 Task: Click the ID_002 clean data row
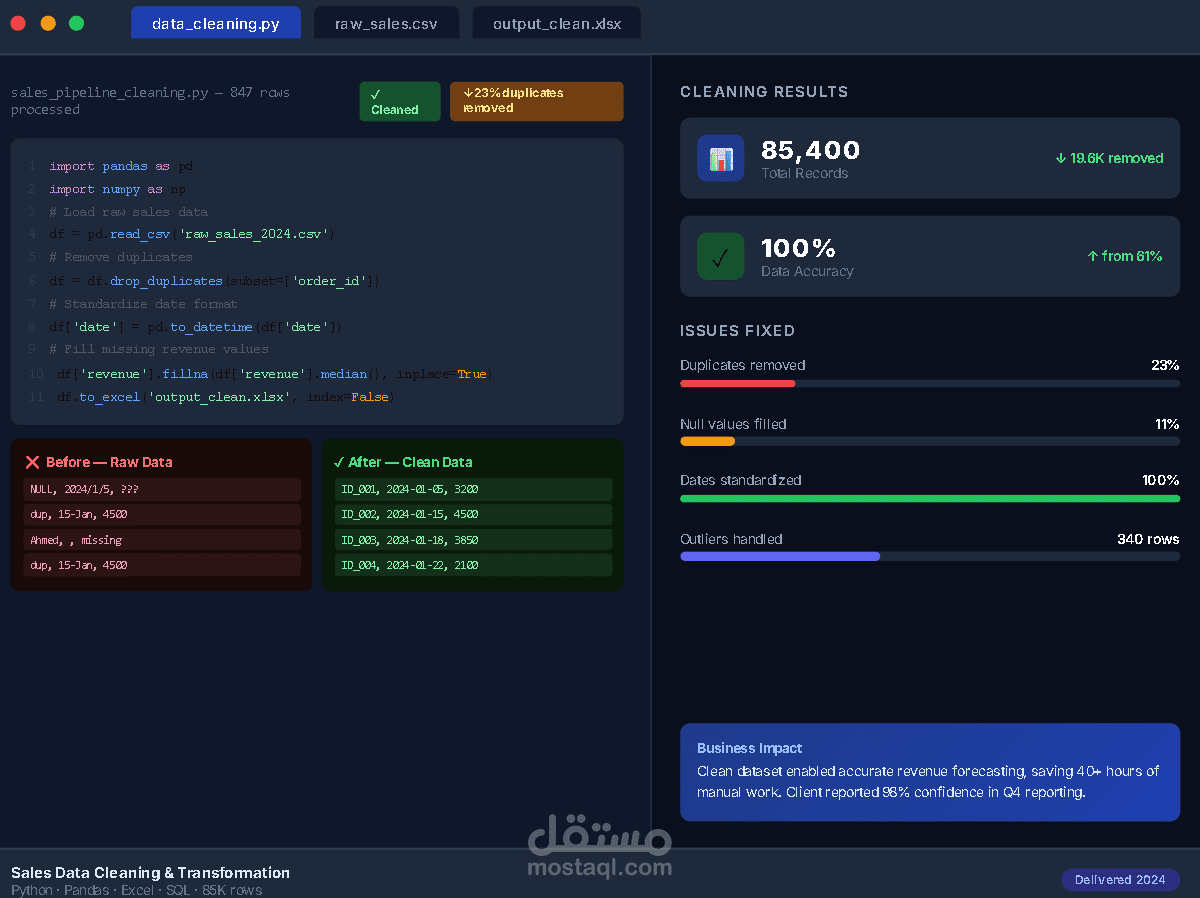tap(473, 515)
